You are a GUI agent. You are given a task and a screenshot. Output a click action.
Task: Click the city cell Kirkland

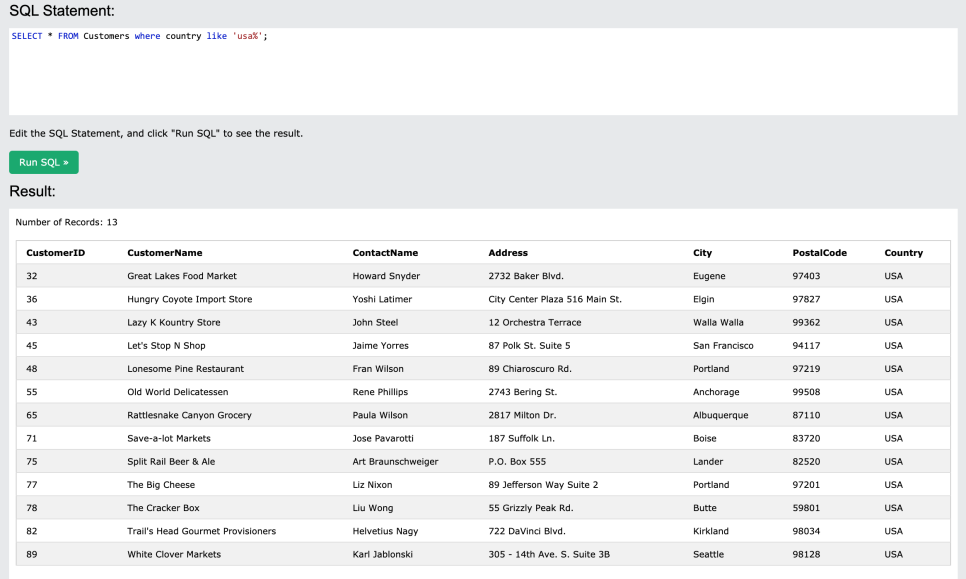point(711,532)
